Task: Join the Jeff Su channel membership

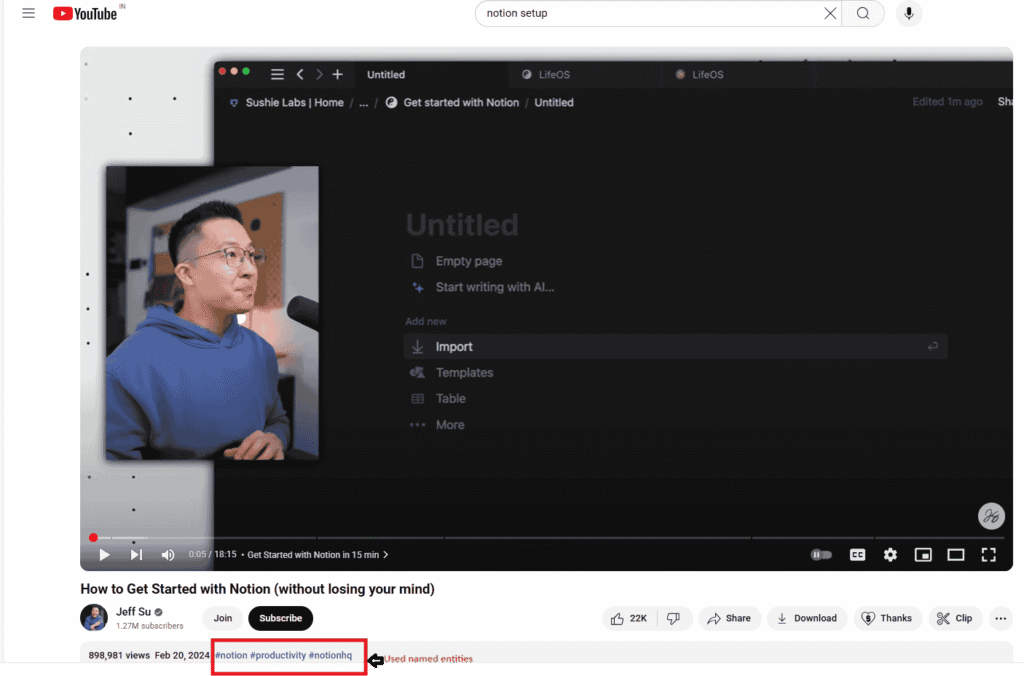Action: click(223, 618)
